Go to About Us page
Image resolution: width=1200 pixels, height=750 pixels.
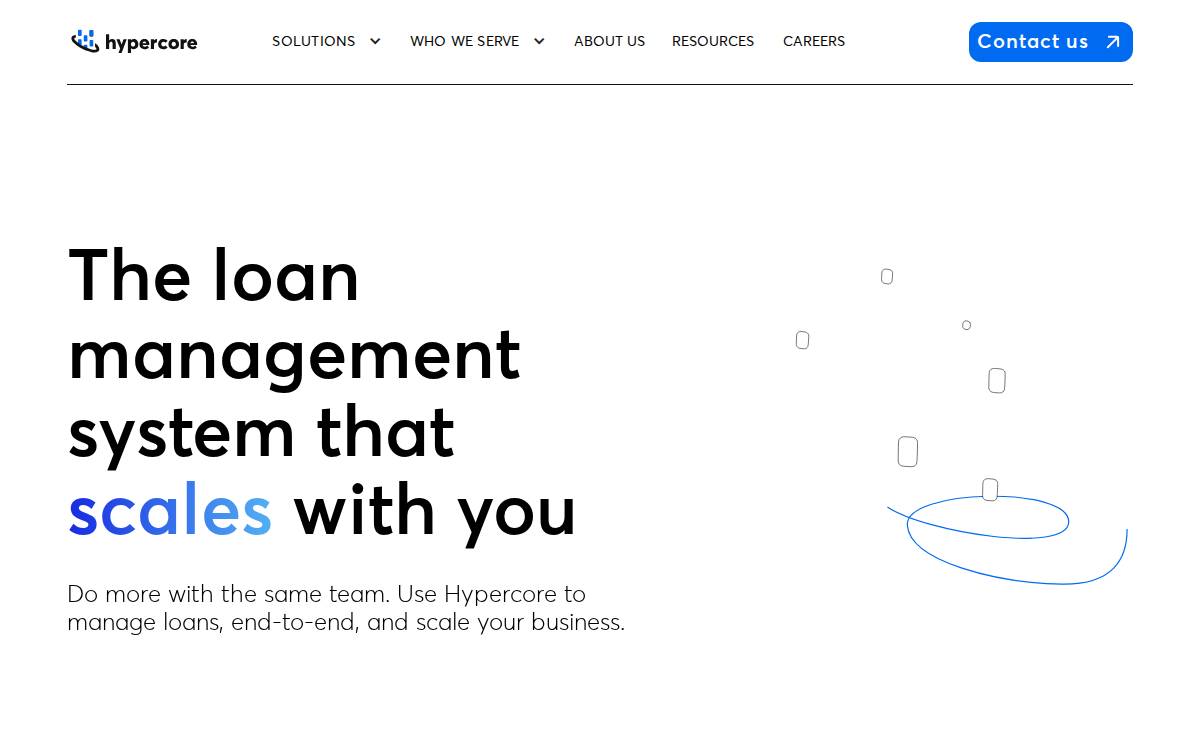(x=610, y=41)
